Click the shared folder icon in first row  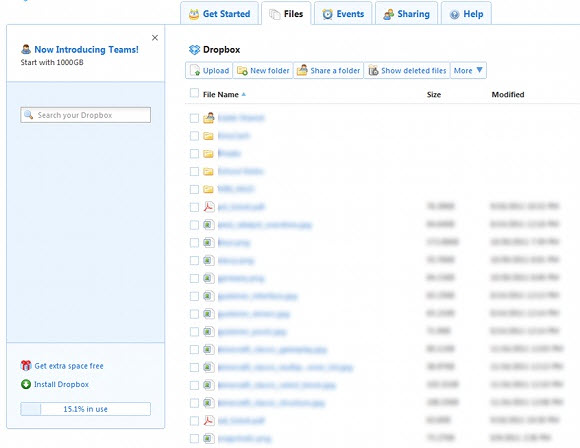(x=209, y=118)
